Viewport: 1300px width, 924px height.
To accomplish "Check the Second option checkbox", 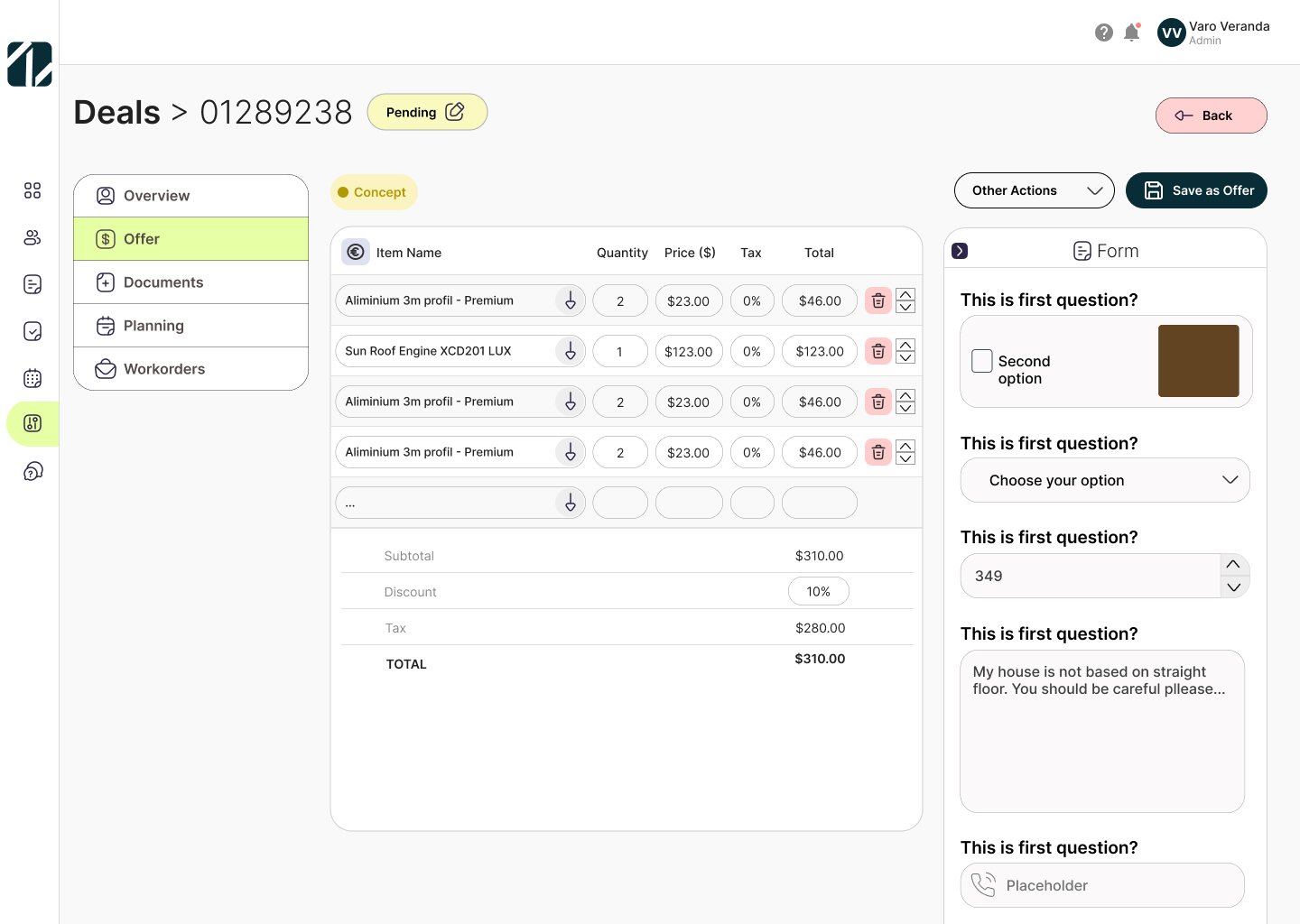I will (982, 361).
